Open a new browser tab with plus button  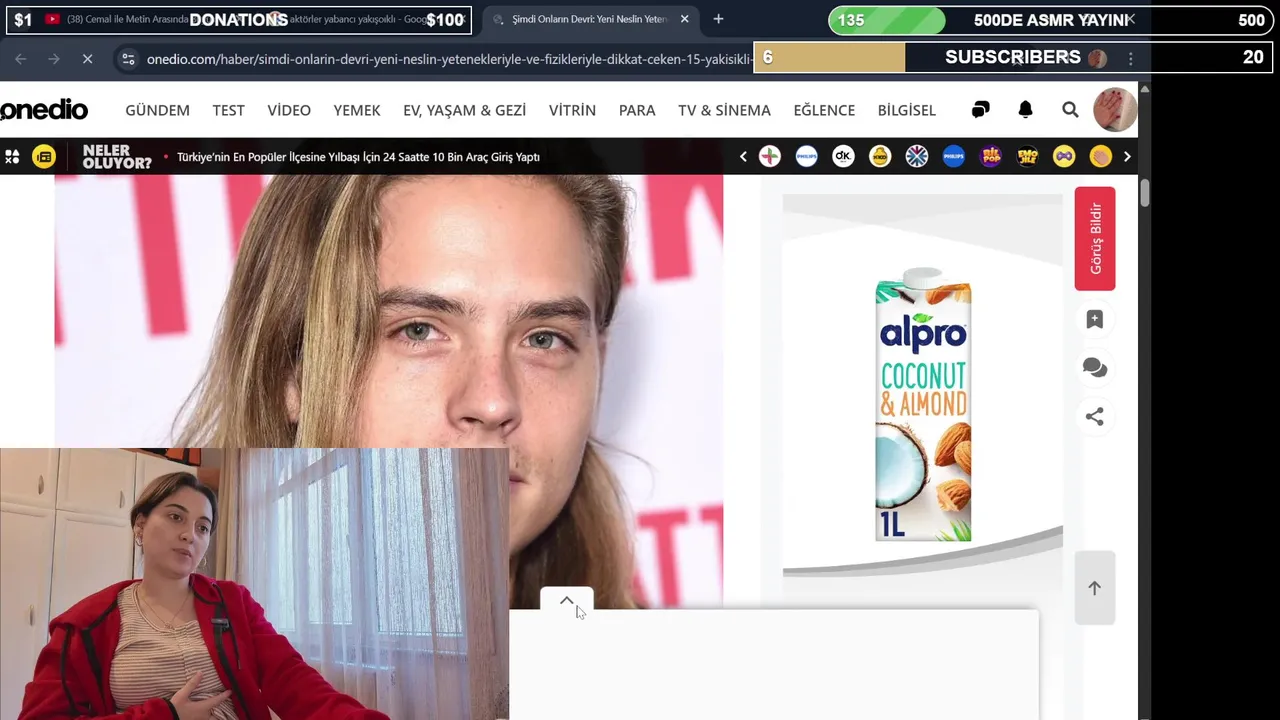click(x=718, y=19)
